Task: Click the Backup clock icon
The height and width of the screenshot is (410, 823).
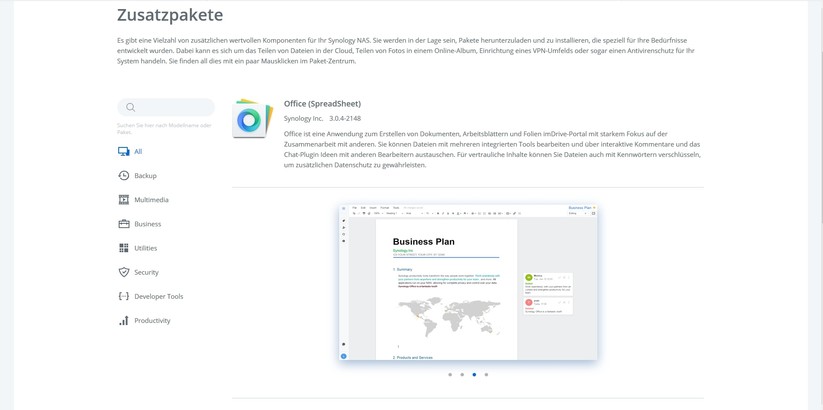Action: pos(123,176)
